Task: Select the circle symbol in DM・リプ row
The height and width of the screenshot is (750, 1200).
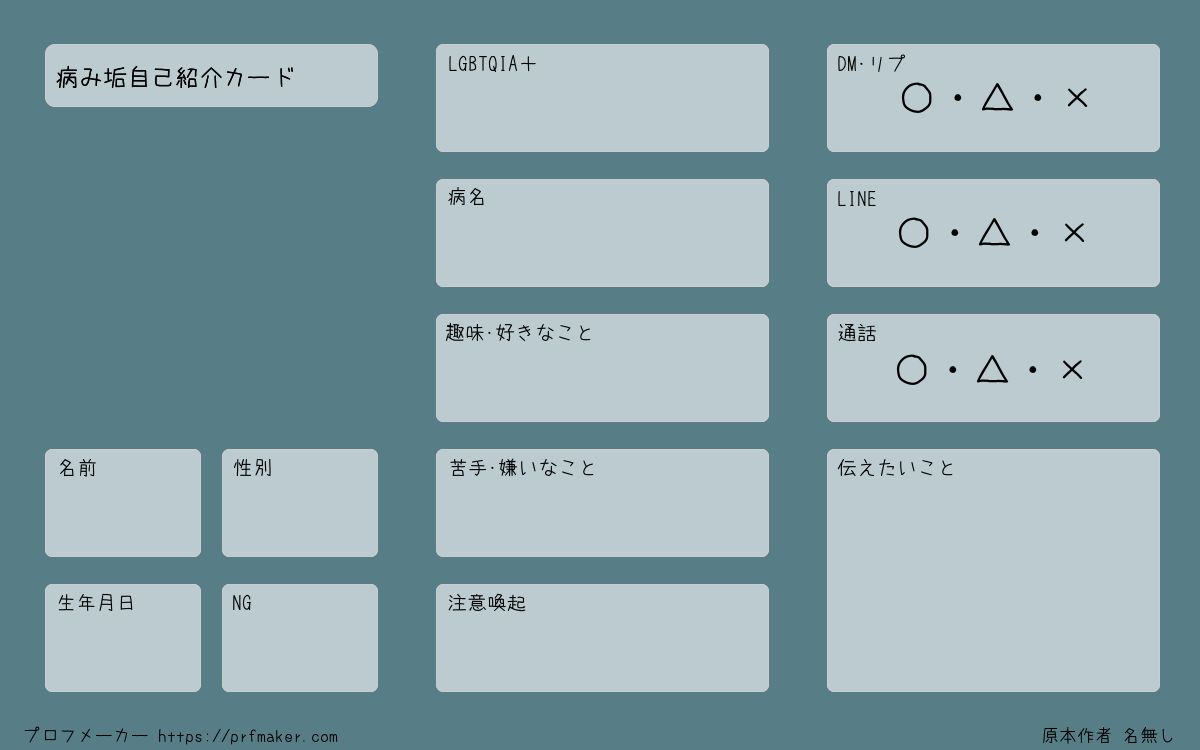Action: click(x=916, y=98)
